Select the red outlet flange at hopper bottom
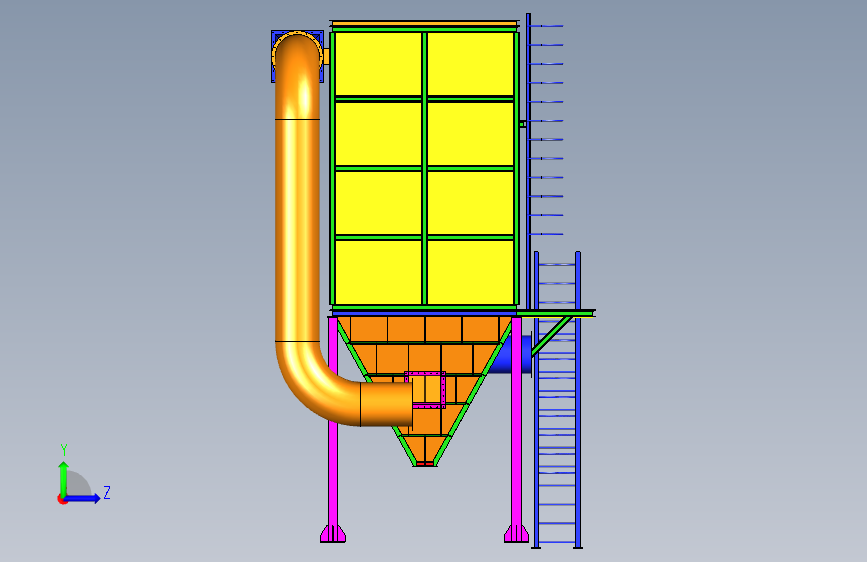Screen dimensions: 867x562 click(425, 464)
